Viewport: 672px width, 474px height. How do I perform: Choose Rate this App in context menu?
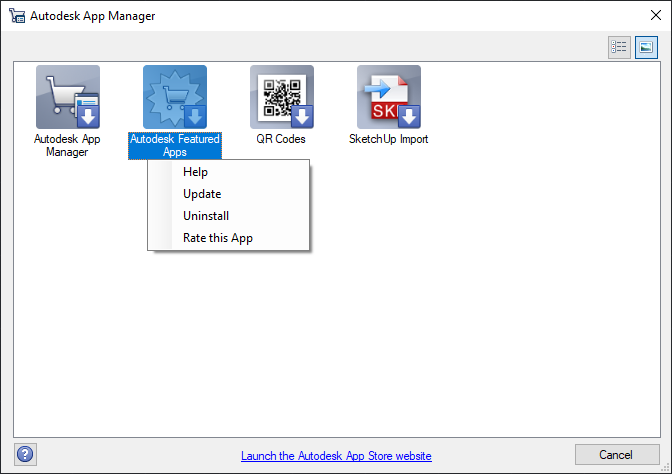point(228,238)
